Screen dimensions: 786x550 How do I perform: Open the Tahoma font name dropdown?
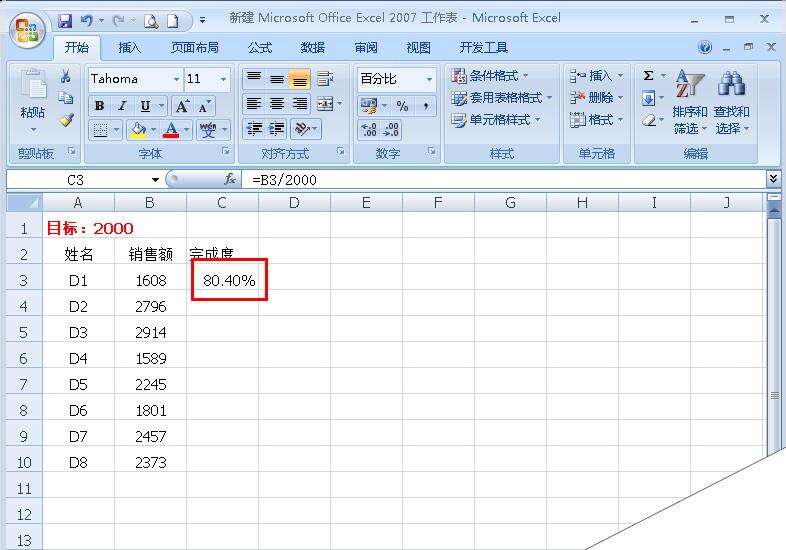coord(176,79)
